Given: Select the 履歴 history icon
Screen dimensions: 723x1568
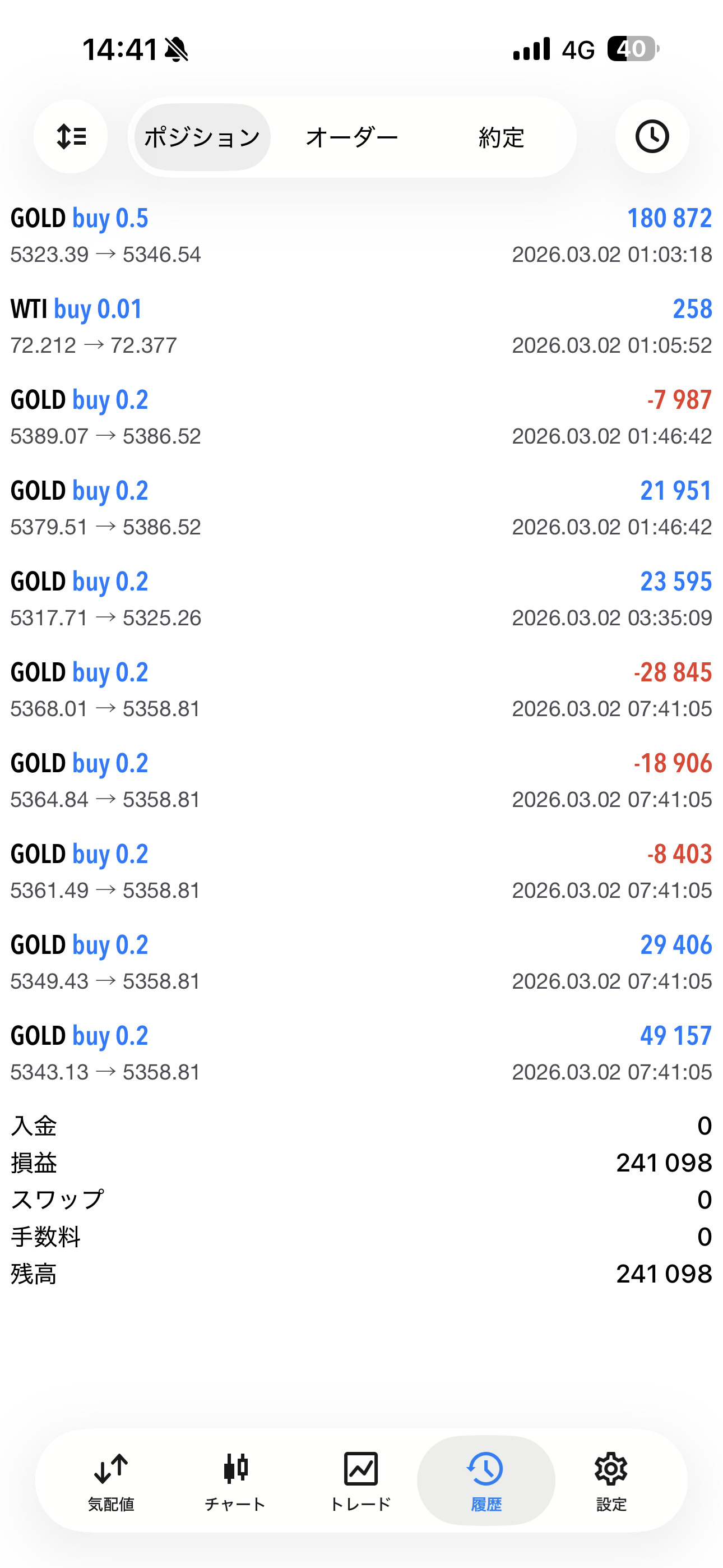Looking at the screenshot, I should [486, 1481].
